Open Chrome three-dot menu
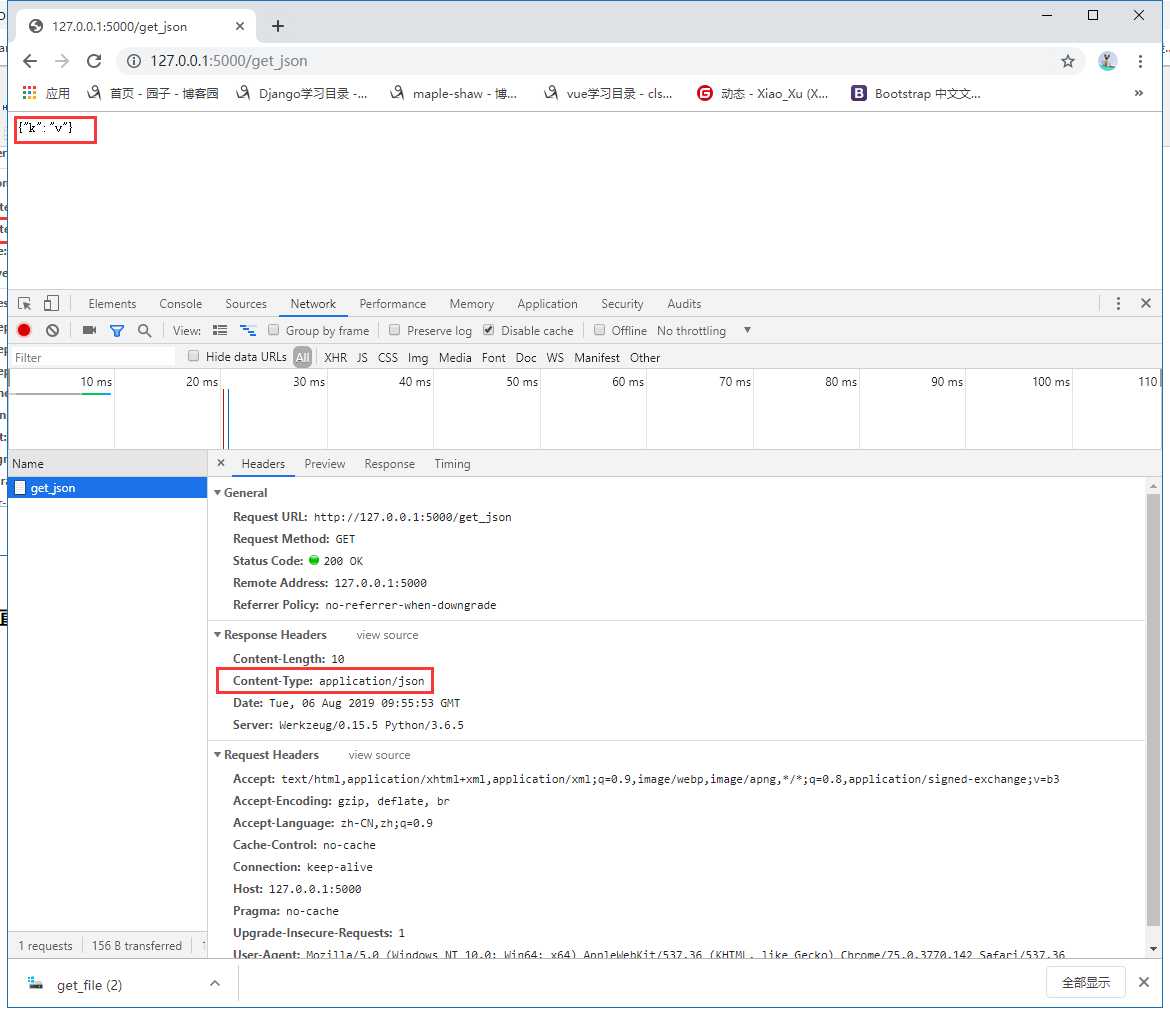Image resolution: width=1170 pixels, height=1015 pixels. click(1140, 61)
